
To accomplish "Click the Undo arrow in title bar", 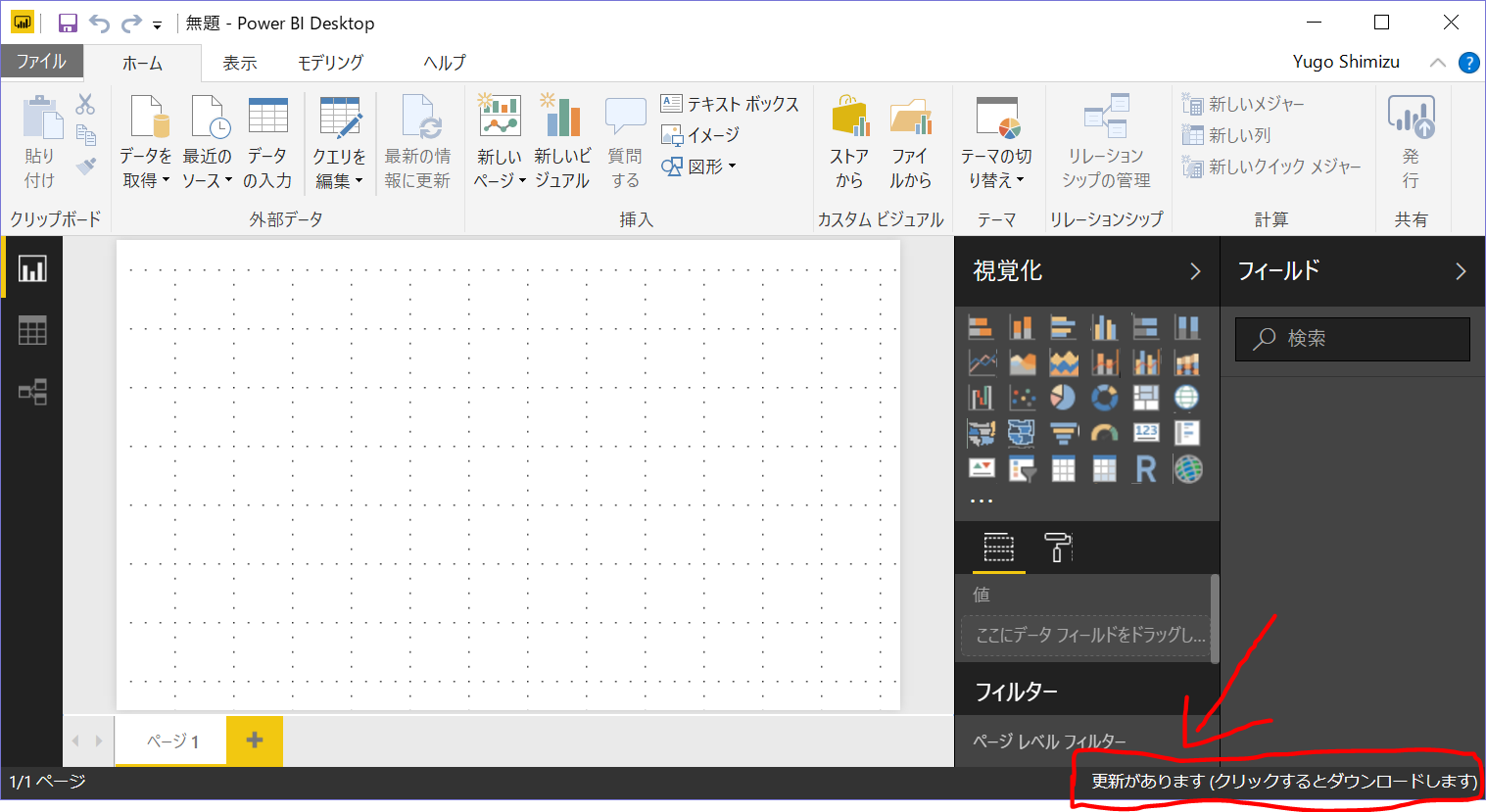I will coord(99,24).
